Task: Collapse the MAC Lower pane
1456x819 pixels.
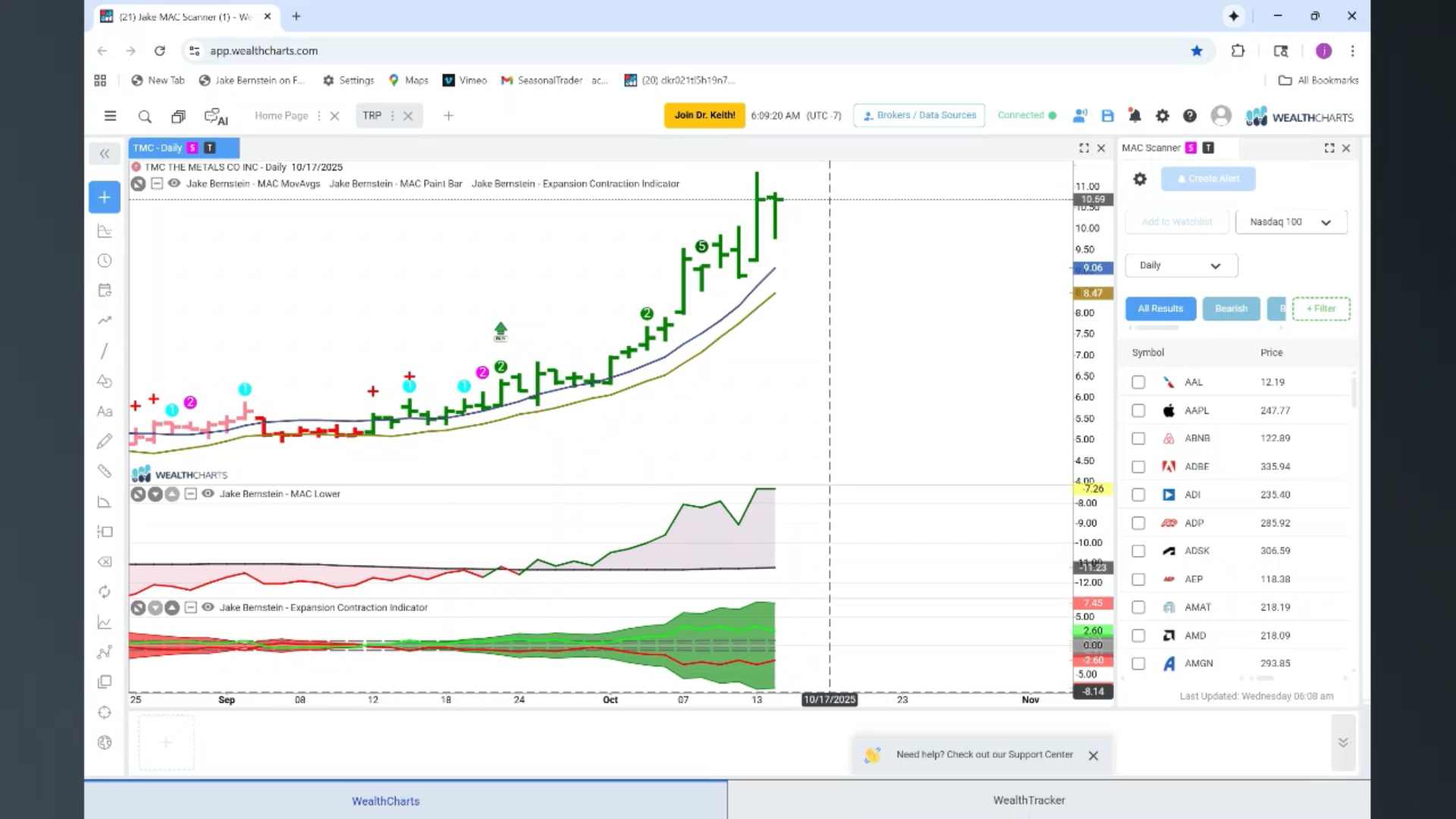Action: coord(190,494)
